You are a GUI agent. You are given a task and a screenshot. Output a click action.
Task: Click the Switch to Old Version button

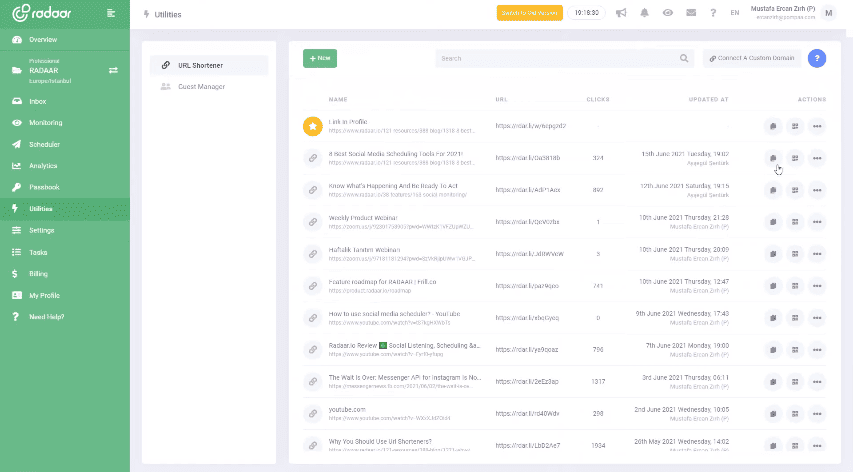[x=529, y=13]
